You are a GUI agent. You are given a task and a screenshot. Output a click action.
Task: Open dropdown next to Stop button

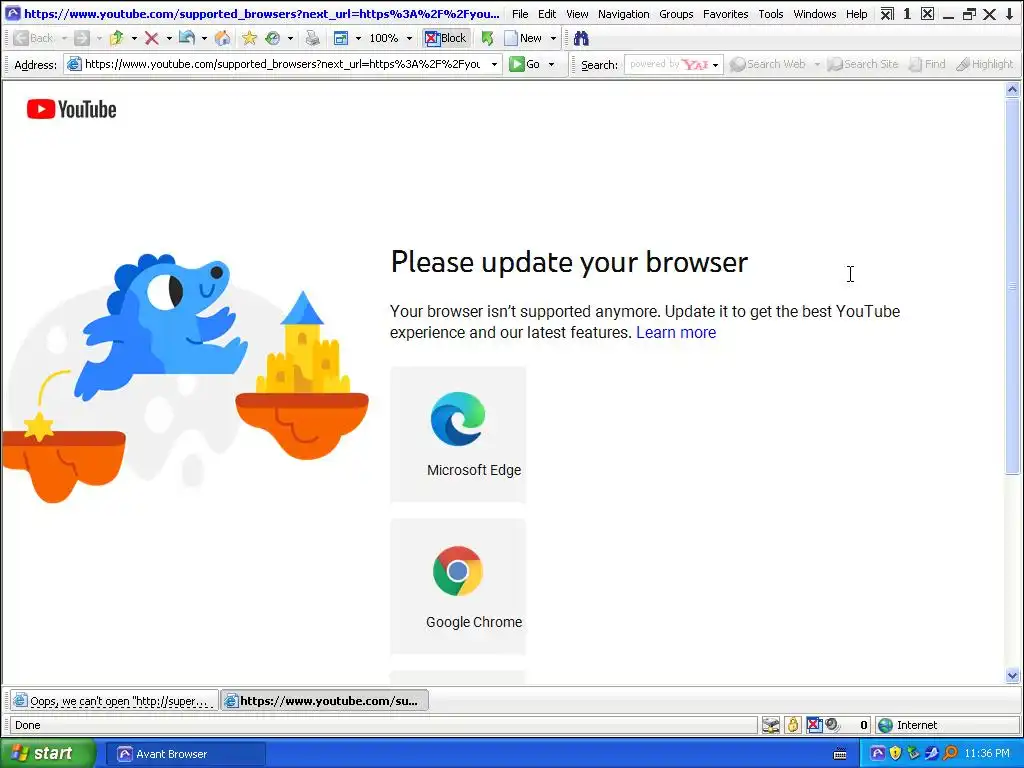(168, 39)
